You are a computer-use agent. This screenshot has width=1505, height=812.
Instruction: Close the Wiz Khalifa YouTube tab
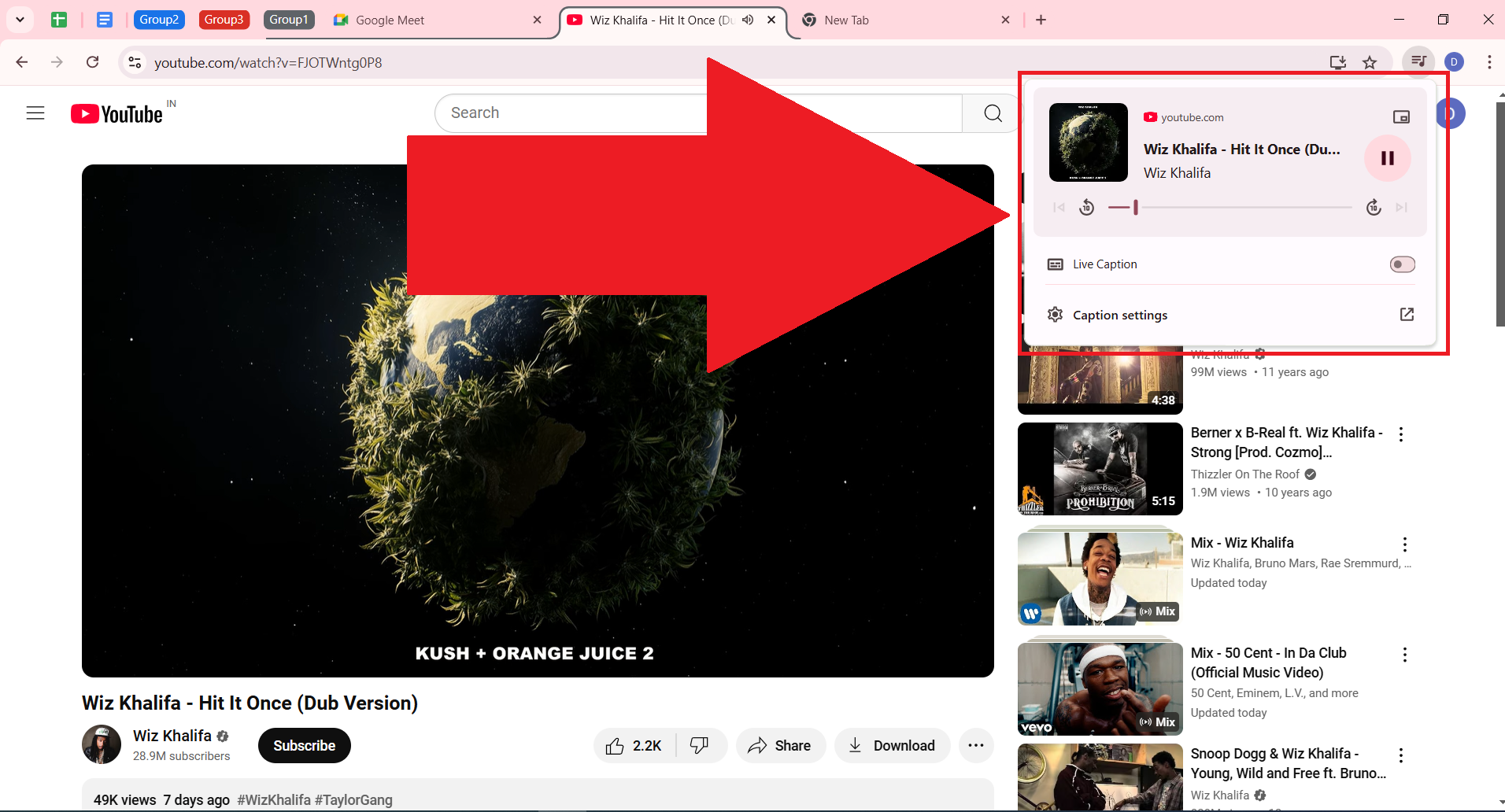click(x=771, y=20)
